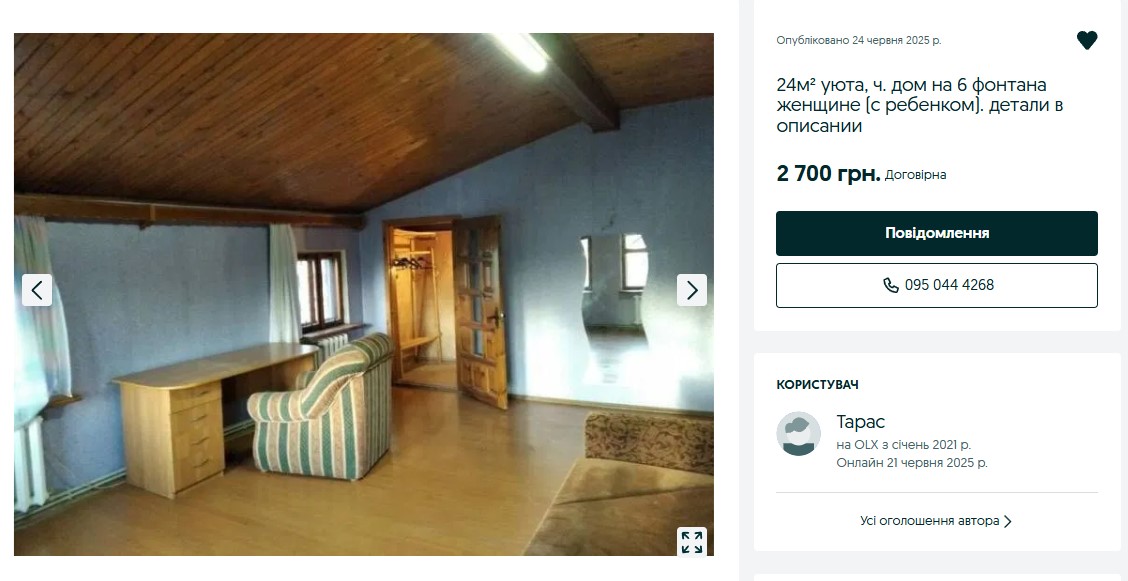The height and width of the screenshot is (581, 1128).
Task: Click the КОРИСТУВАЧ section heading
Action: point(817,385)
